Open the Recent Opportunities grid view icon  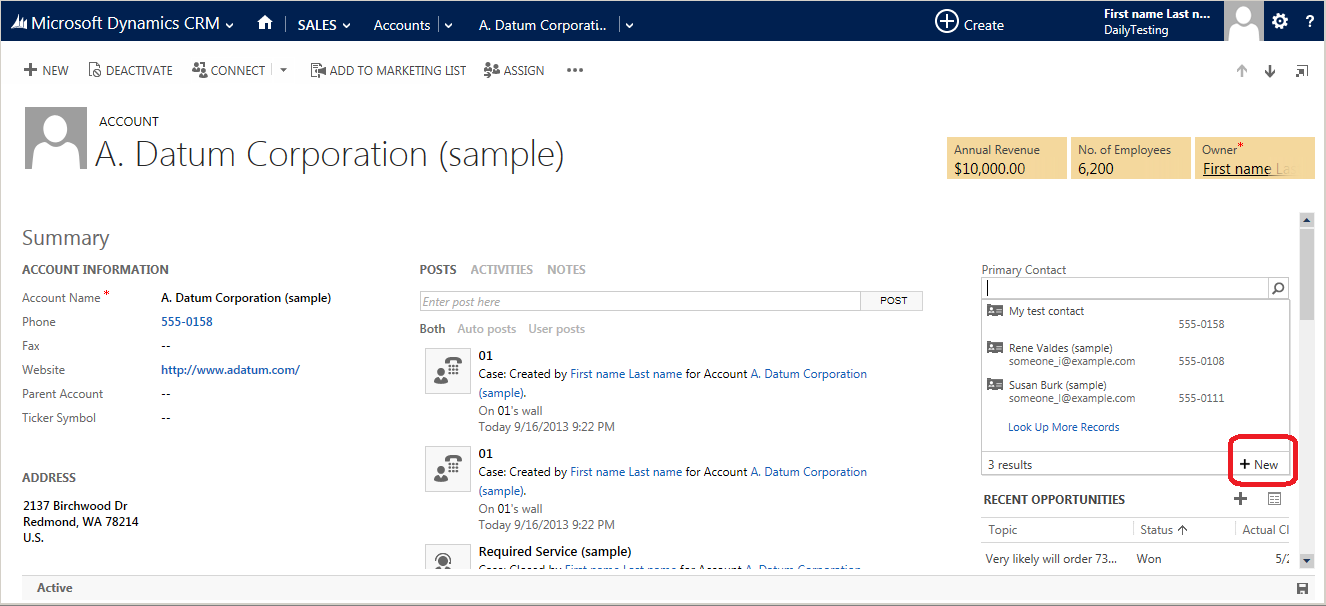(x=1274, y=499)
